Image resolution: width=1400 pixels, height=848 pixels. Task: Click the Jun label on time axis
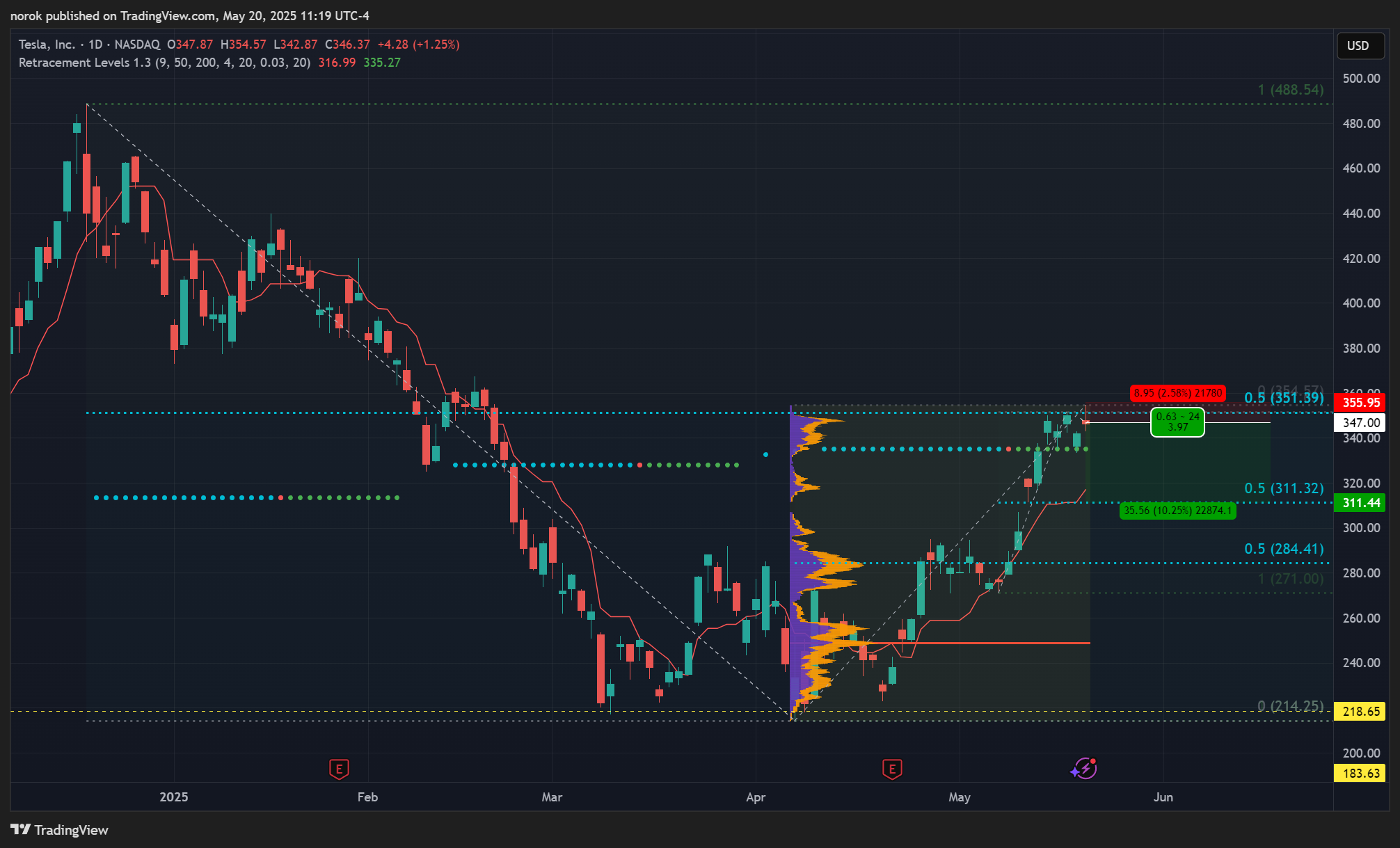1163,797
